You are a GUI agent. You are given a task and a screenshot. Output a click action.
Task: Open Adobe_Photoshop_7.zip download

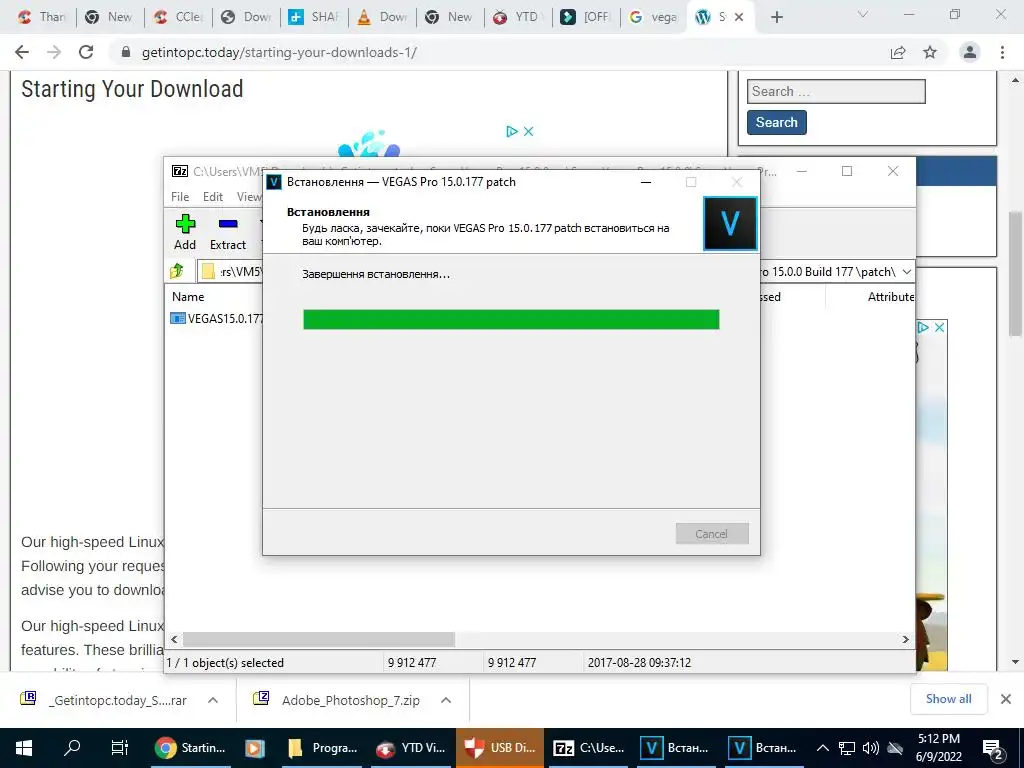[x=337, y=700]
